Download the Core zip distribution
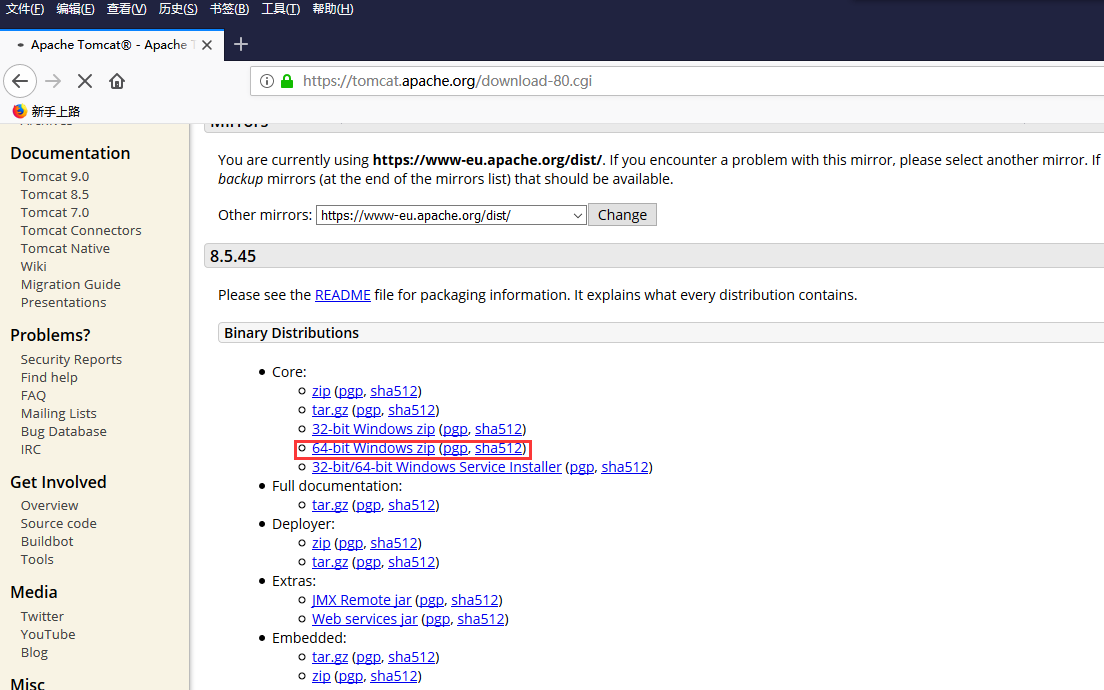 (321, 391)
